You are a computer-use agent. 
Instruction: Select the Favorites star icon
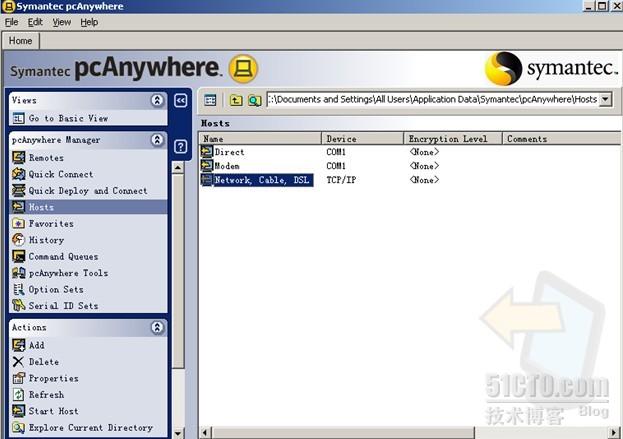click(19, 224)
